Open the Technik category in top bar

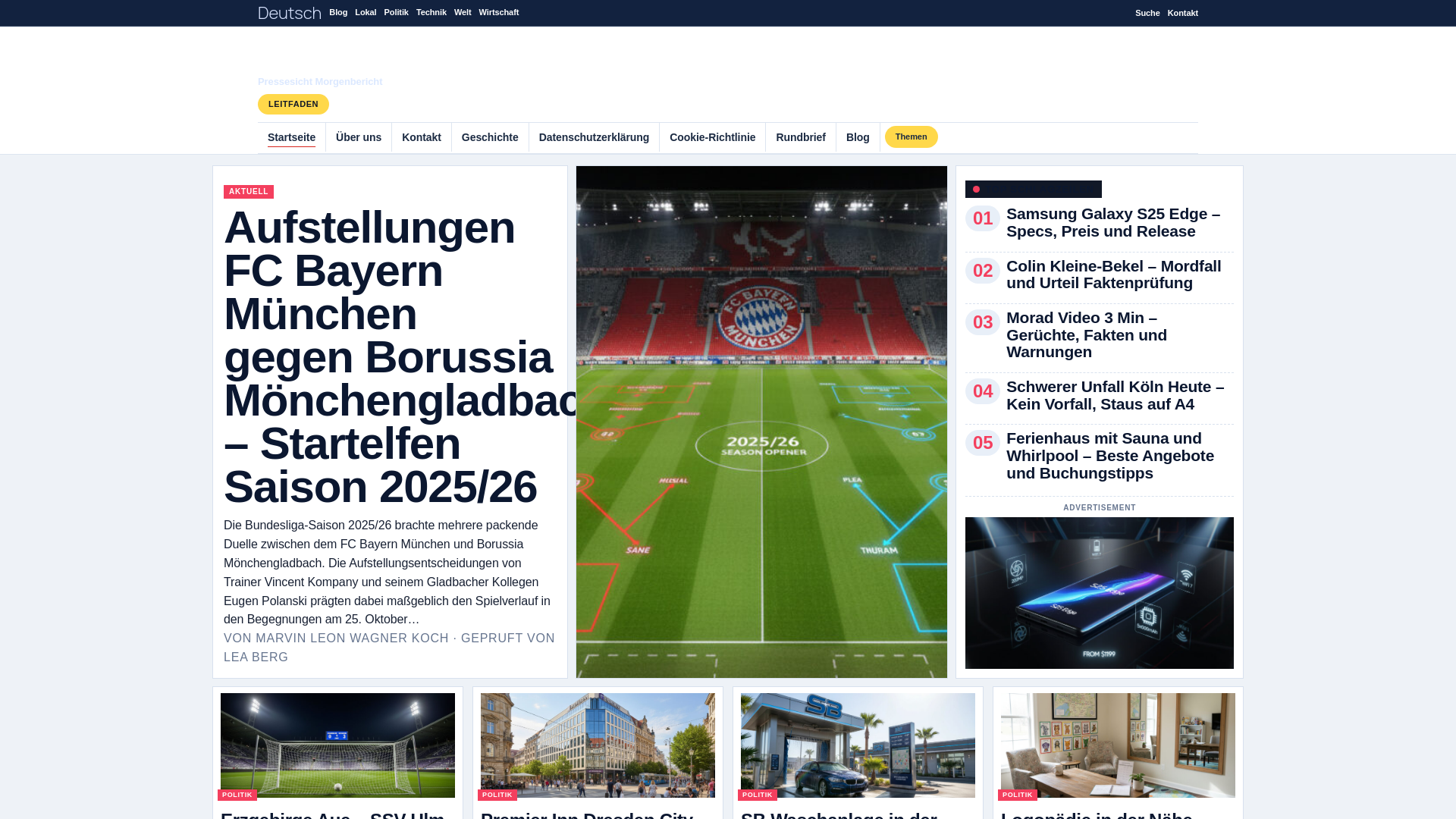431,13
